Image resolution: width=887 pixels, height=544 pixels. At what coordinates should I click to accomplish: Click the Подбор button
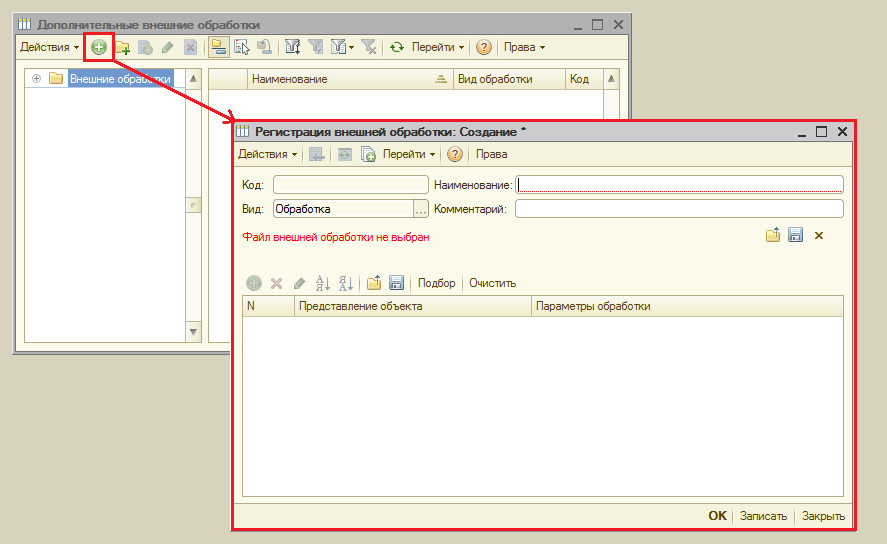(436, 283)
